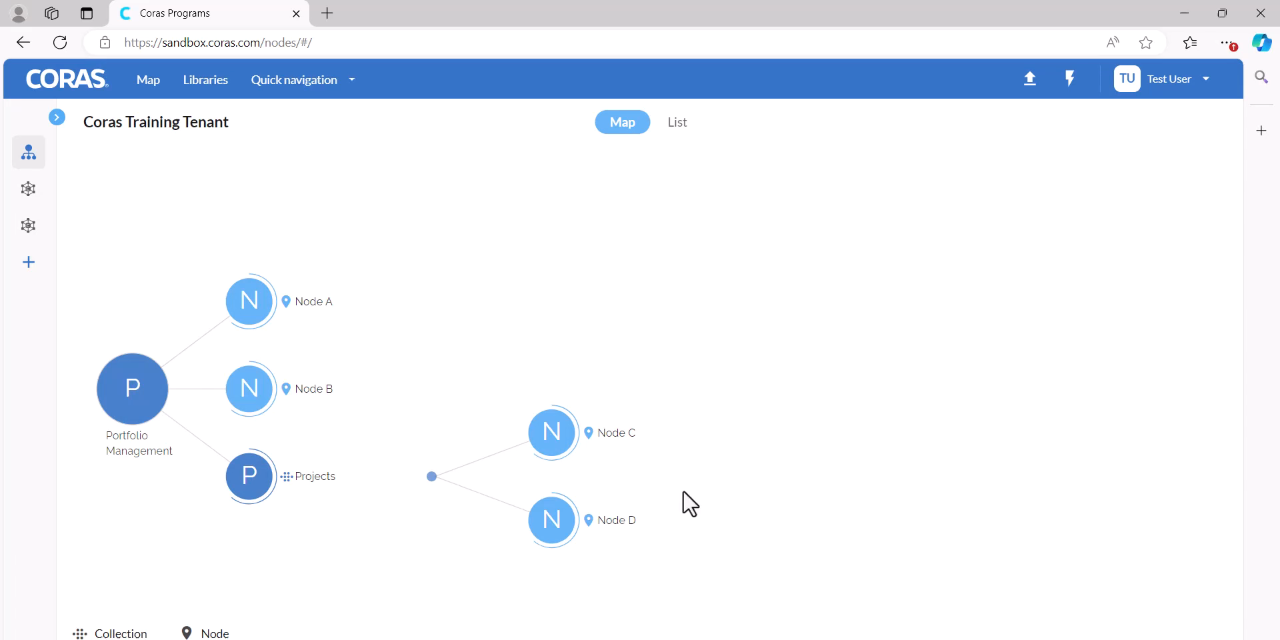Screen dimensions: 1280x640
Task: Click the plus icon in sidebar
Action: pyautogui.click(x=29, y=262)
